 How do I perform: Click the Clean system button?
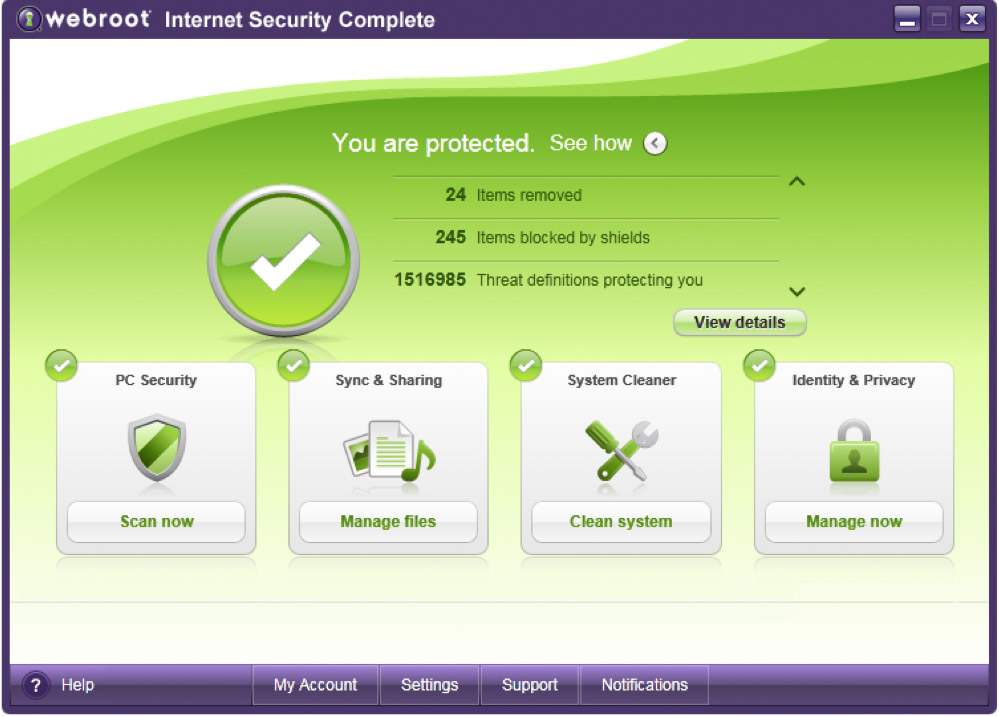click(621, 521)
